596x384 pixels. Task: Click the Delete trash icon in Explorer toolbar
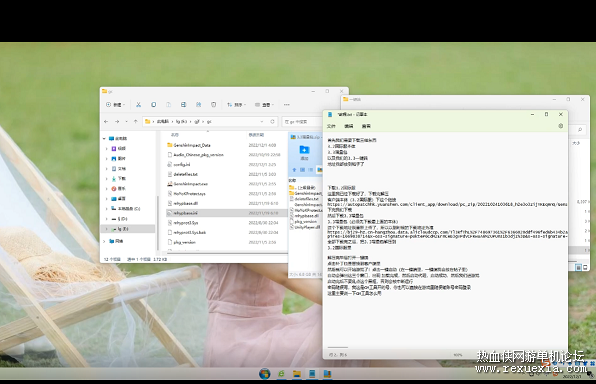pyautogui.click(x=214, y=105)
